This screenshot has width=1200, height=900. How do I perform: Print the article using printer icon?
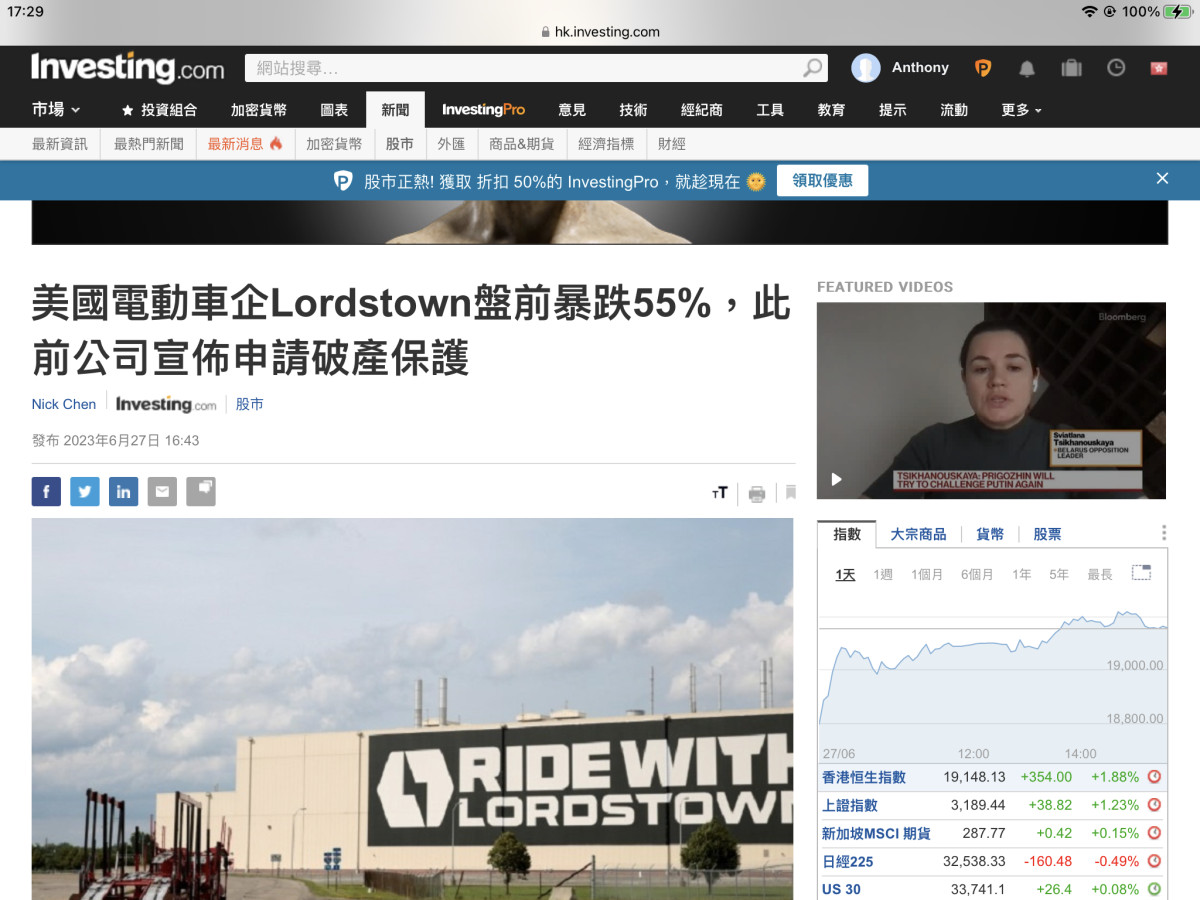[757, 493]
